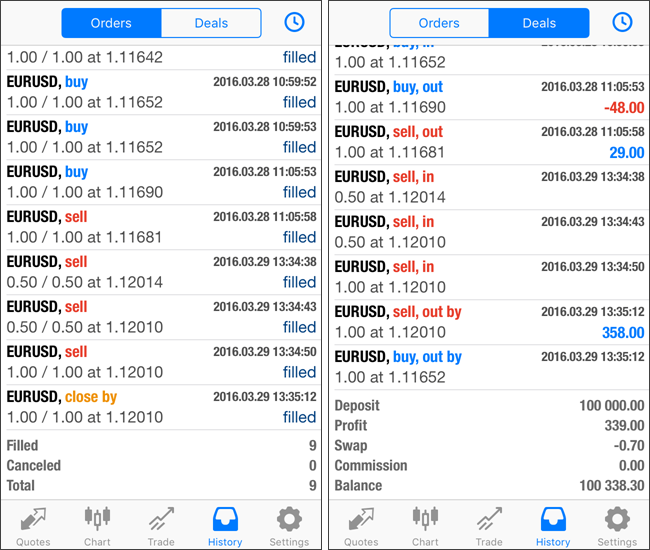Open Quotes in the left screen's bottom bar
This screenshot has width=650, height=550.
point(33,525)
